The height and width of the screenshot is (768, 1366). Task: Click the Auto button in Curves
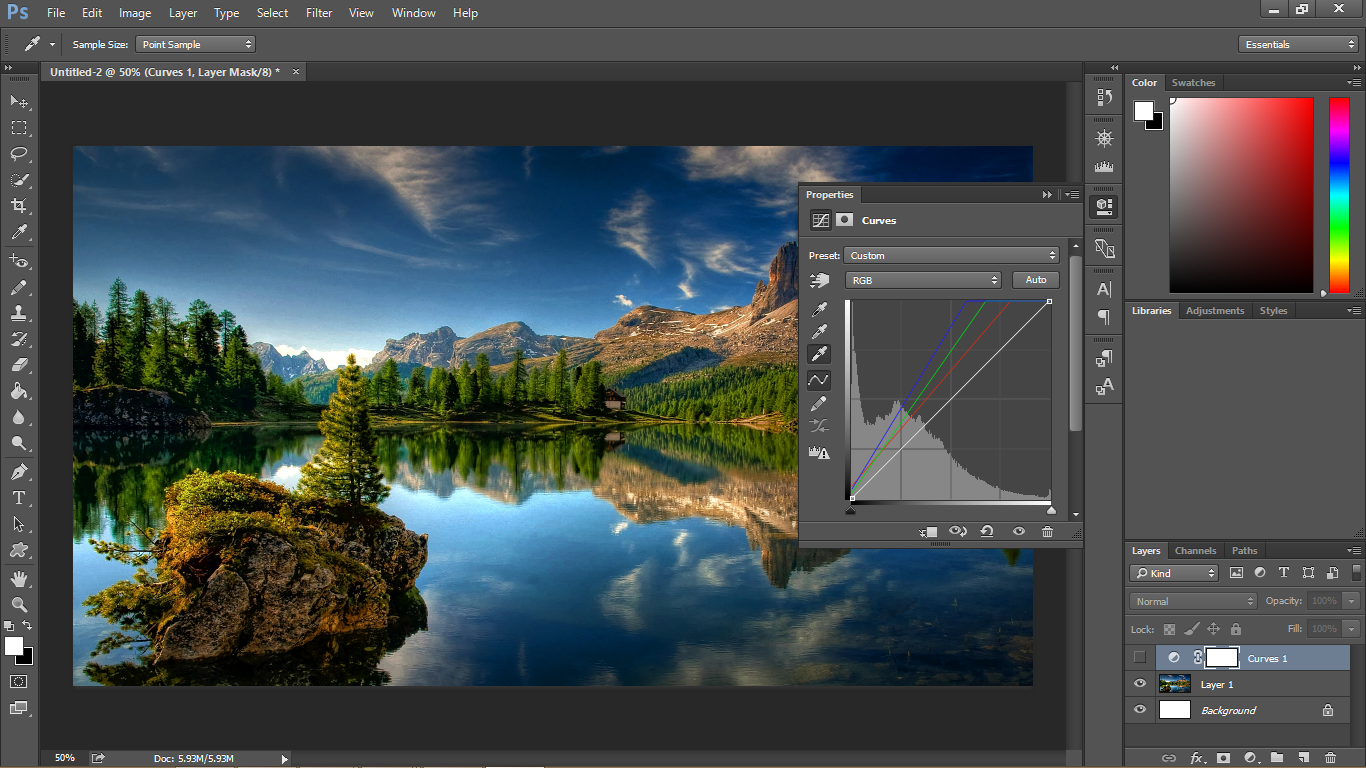1036,281
